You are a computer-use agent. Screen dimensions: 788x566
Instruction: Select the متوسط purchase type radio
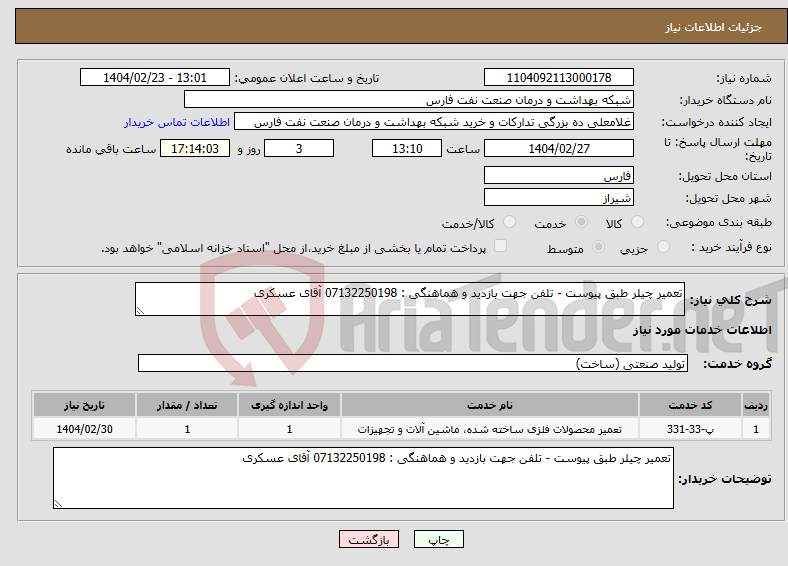point(598,246)
